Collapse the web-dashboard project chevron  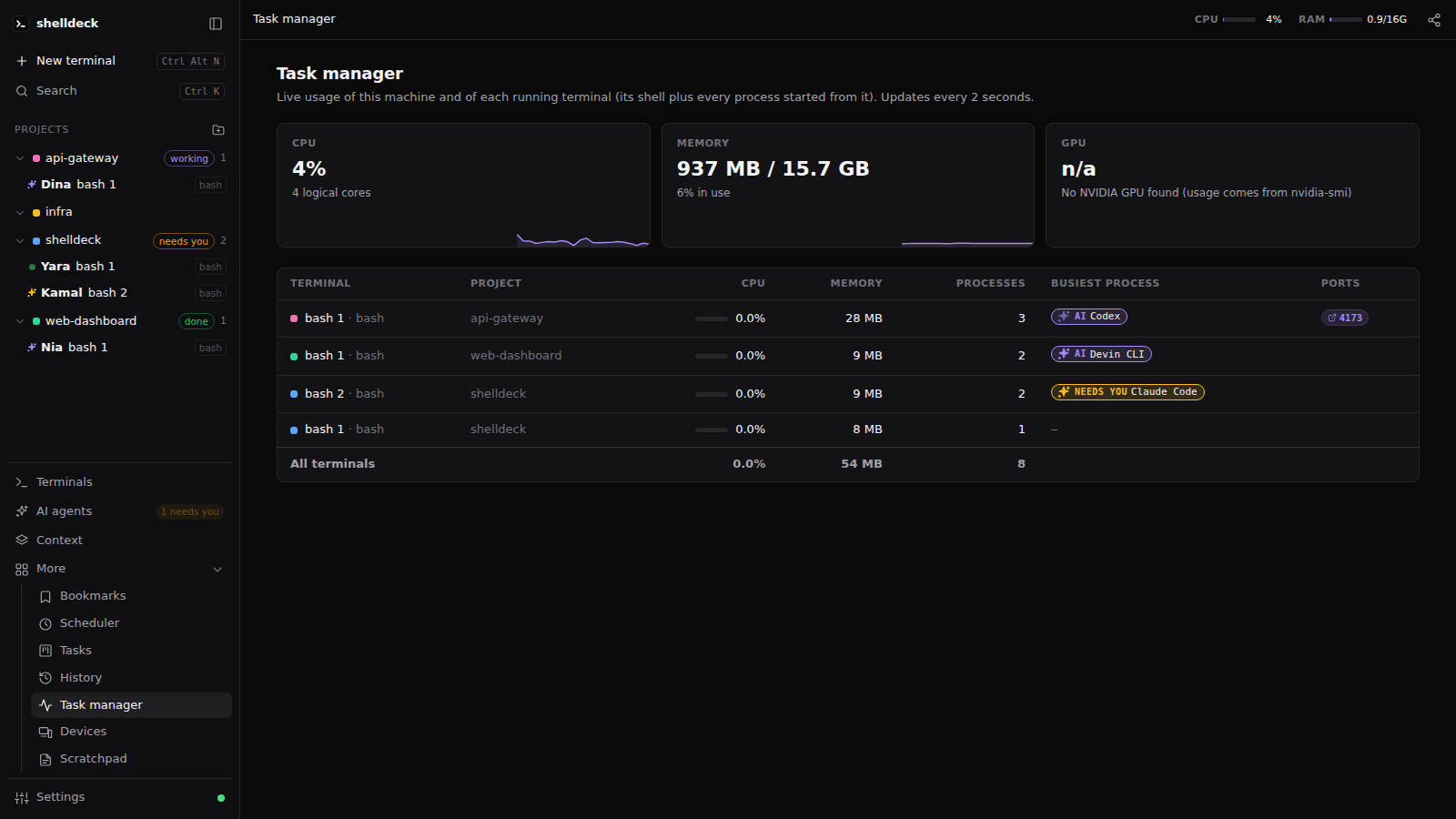pyautogui.click(x=20, y=321)
